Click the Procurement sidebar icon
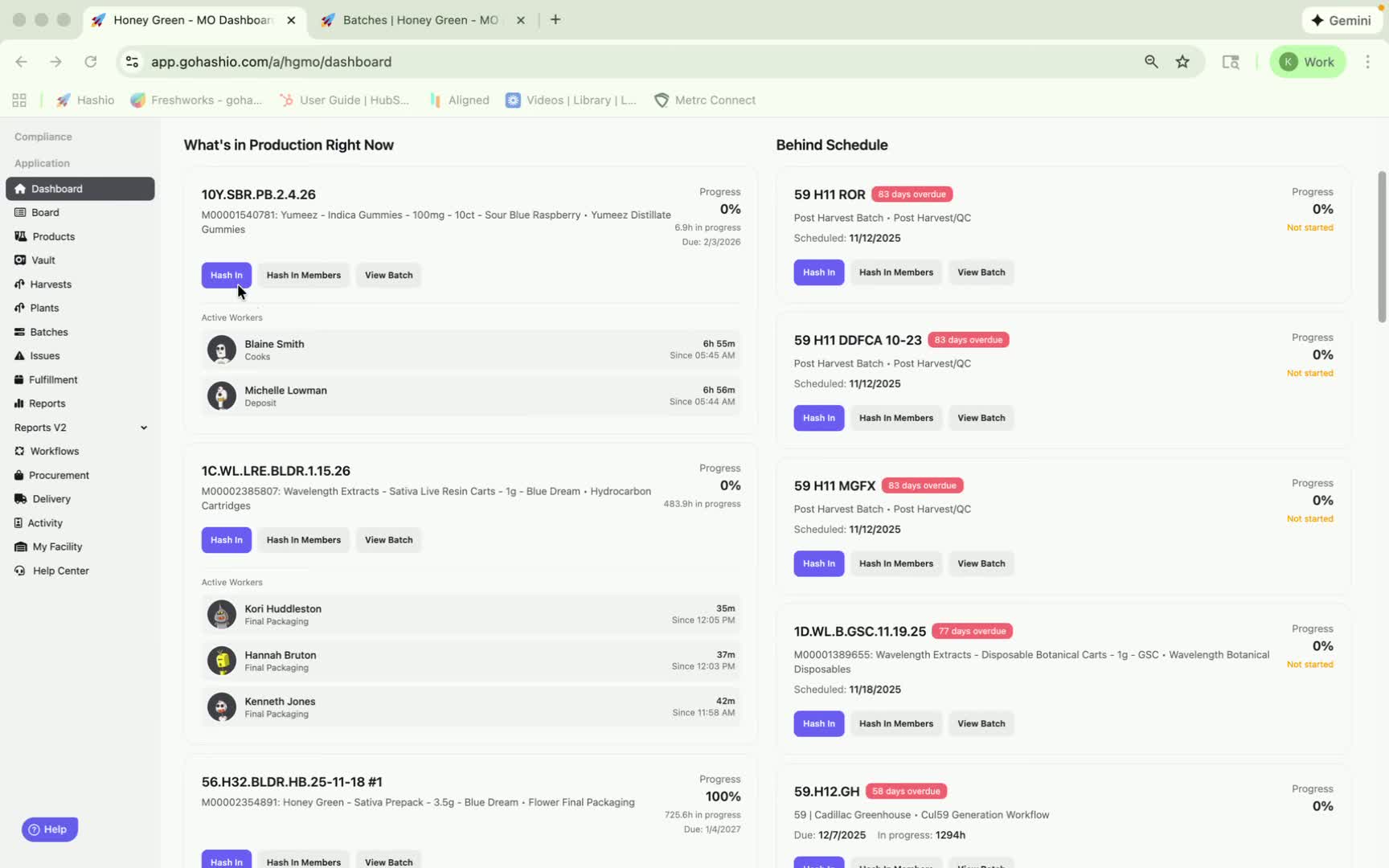 click(x=18, y=476)
